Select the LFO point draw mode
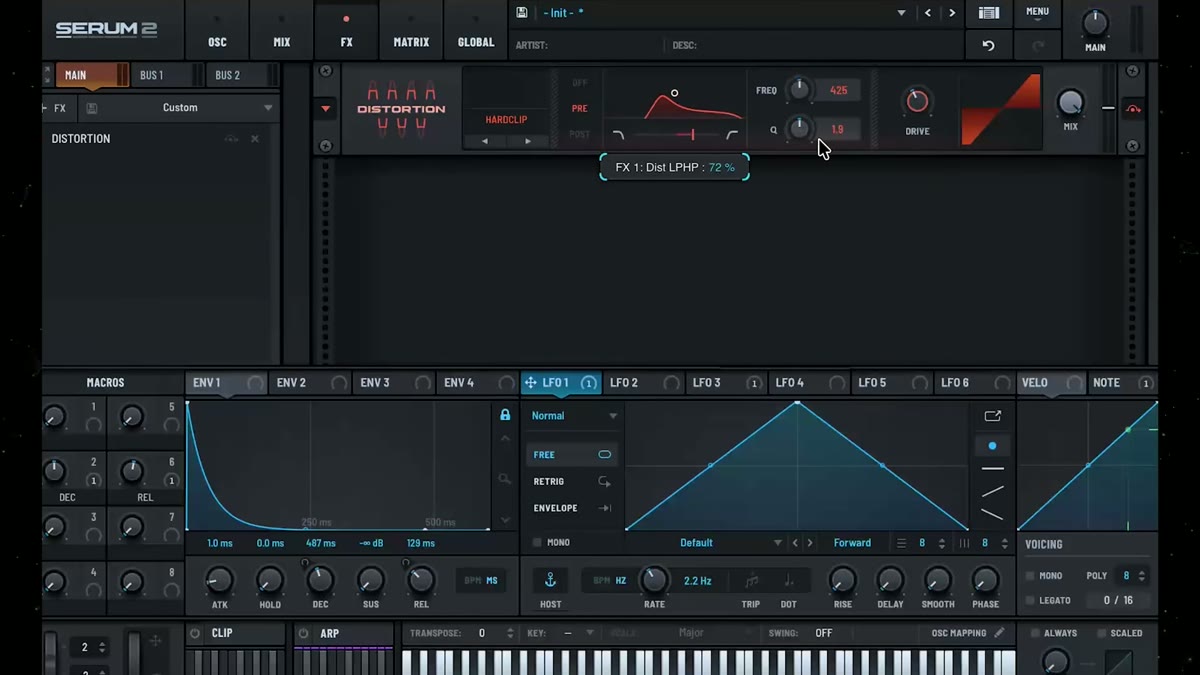This screenshot has height=675, width=1200. [992, 446]
